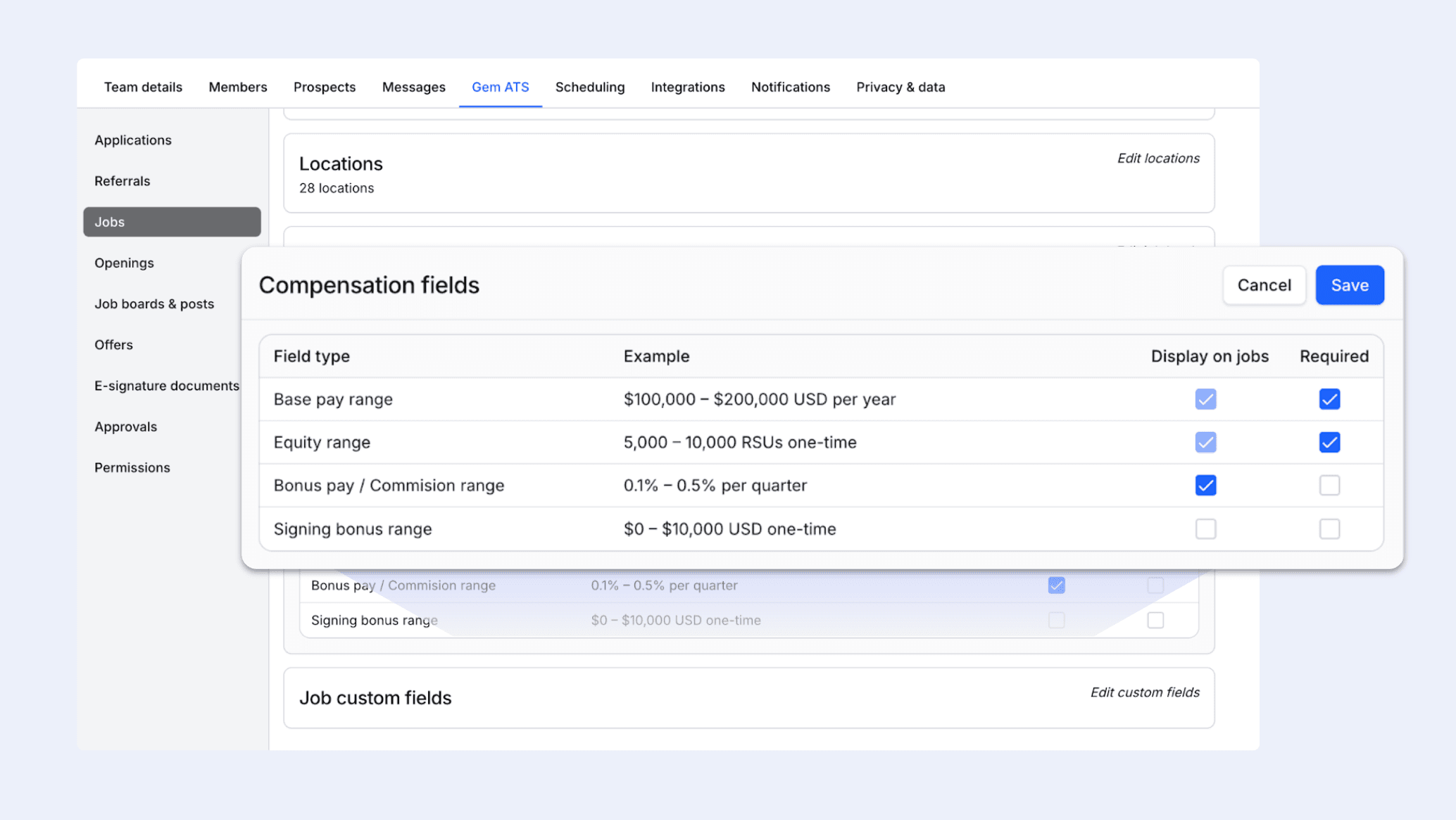1456x820 pixels.
Task: Open Edit custom fields
Action: point(1145,692)
